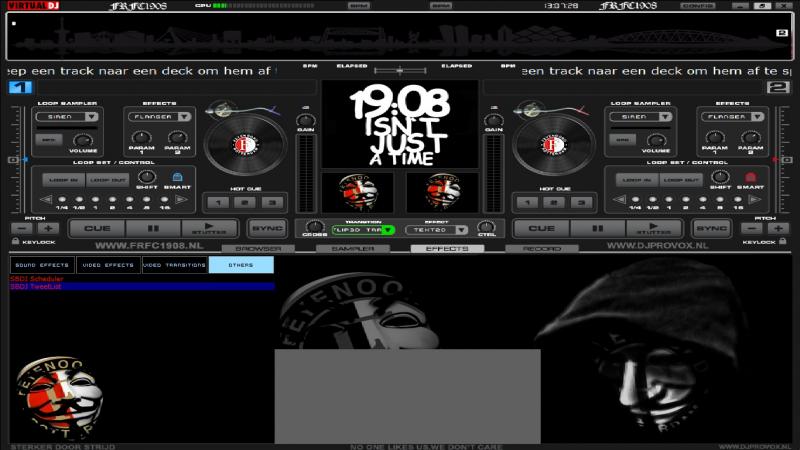The height and width of the screenshot is (450, 800).
Task: Click deck 2 effect Param 2 knob
Action: 751,137
